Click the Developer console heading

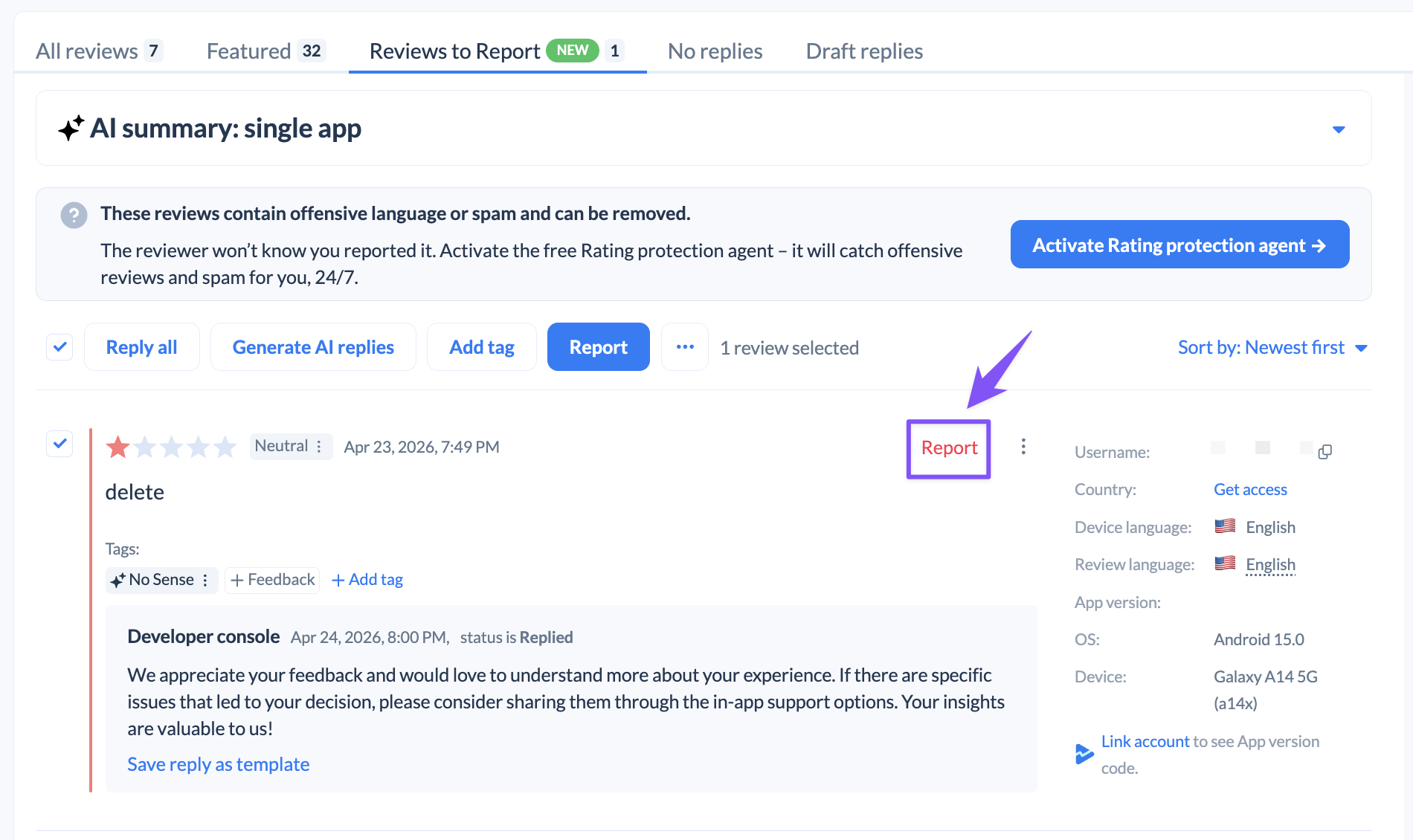coord(204,637)
